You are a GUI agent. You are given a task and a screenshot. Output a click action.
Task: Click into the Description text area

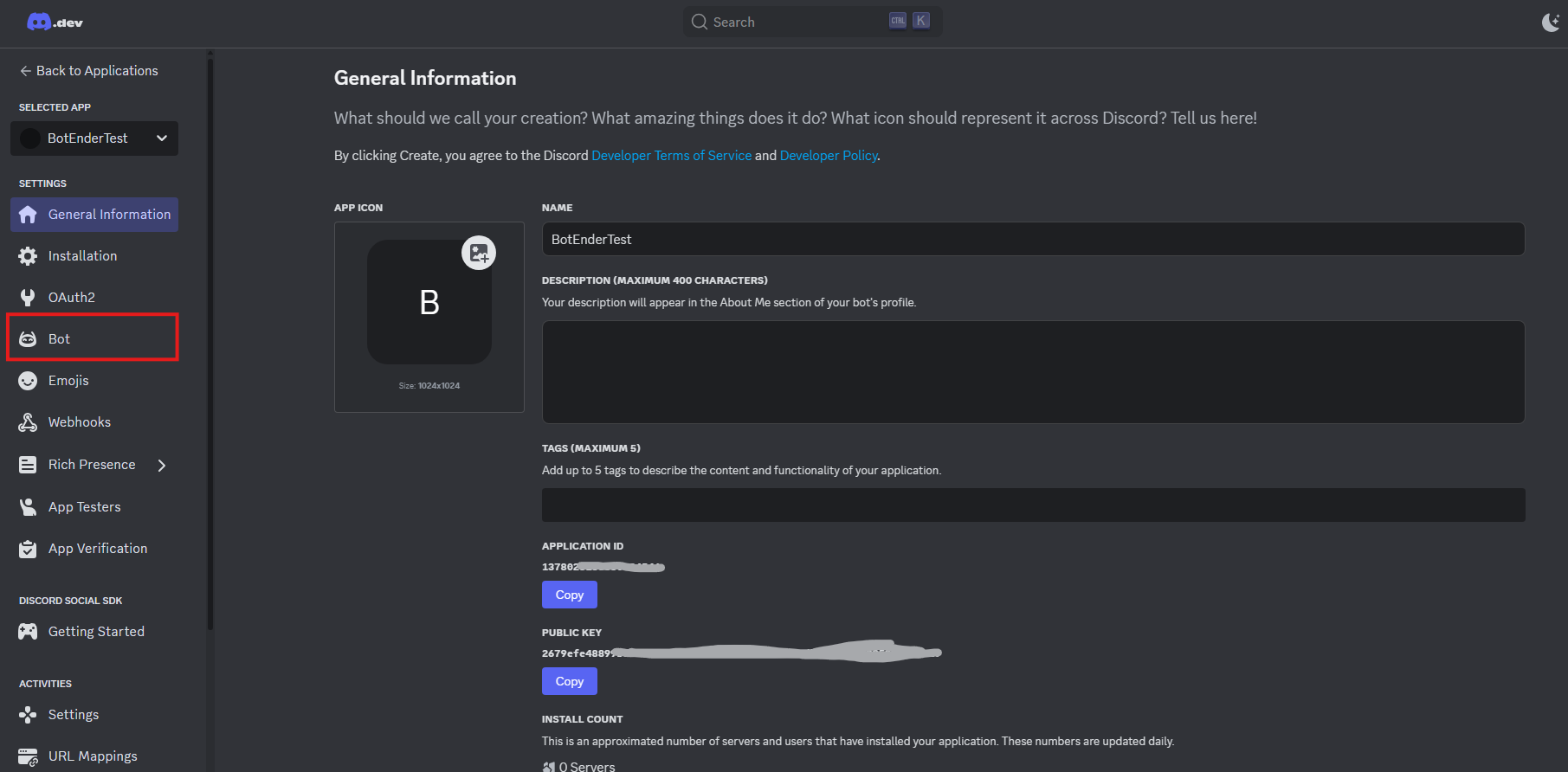coord(1033,372)
